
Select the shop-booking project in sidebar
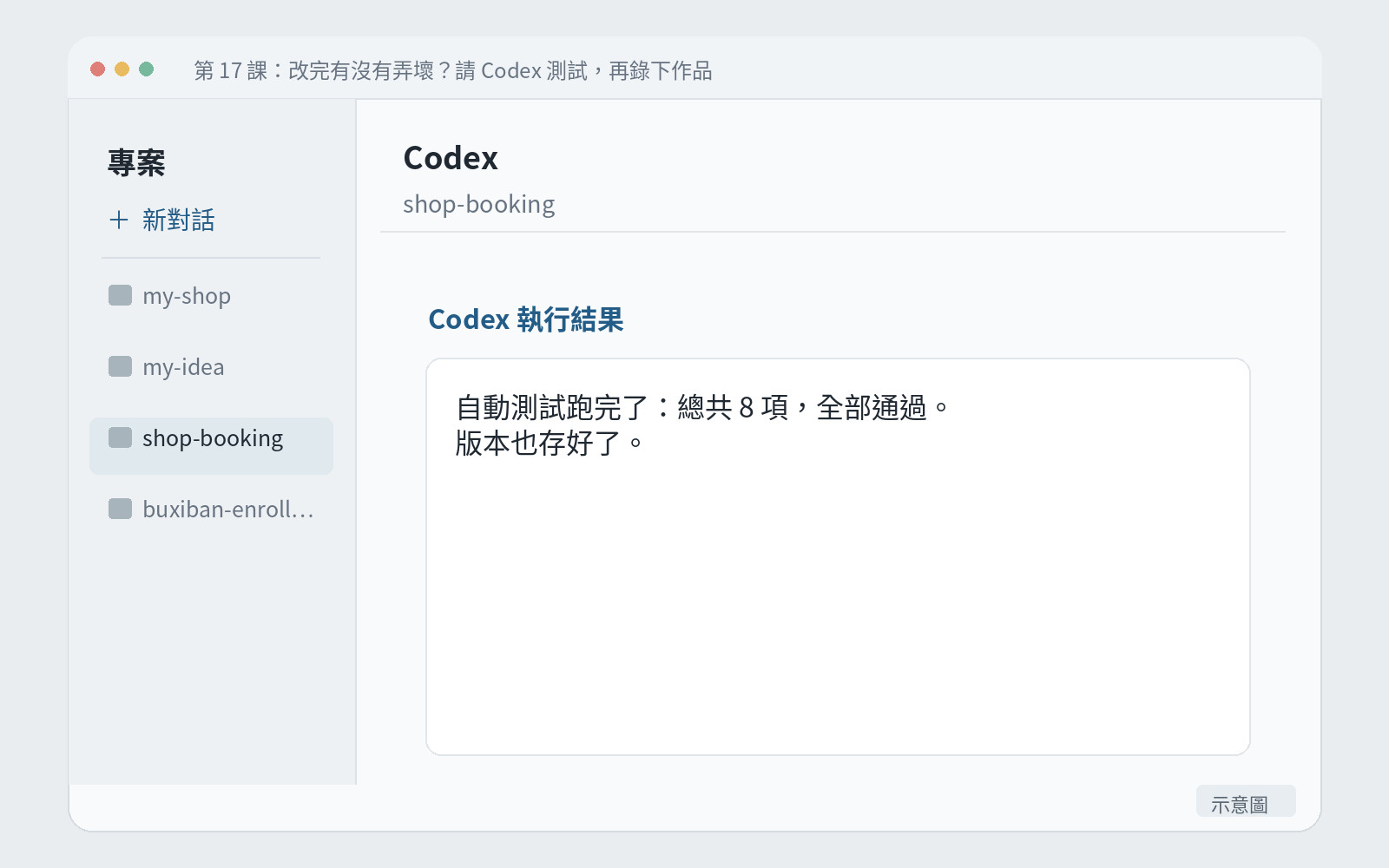(211, 446)
